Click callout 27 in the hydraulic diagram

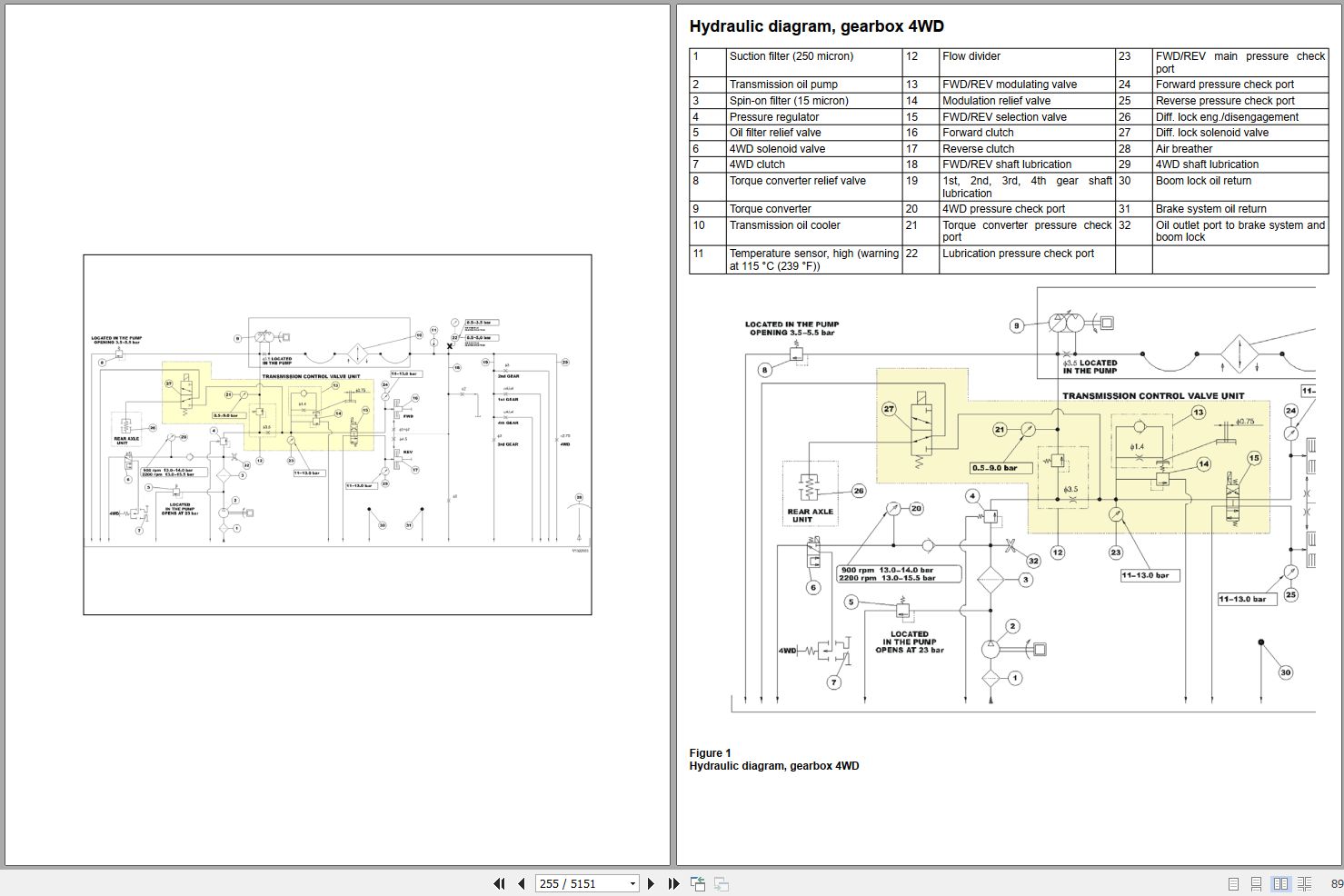click(x=889, y=409)
